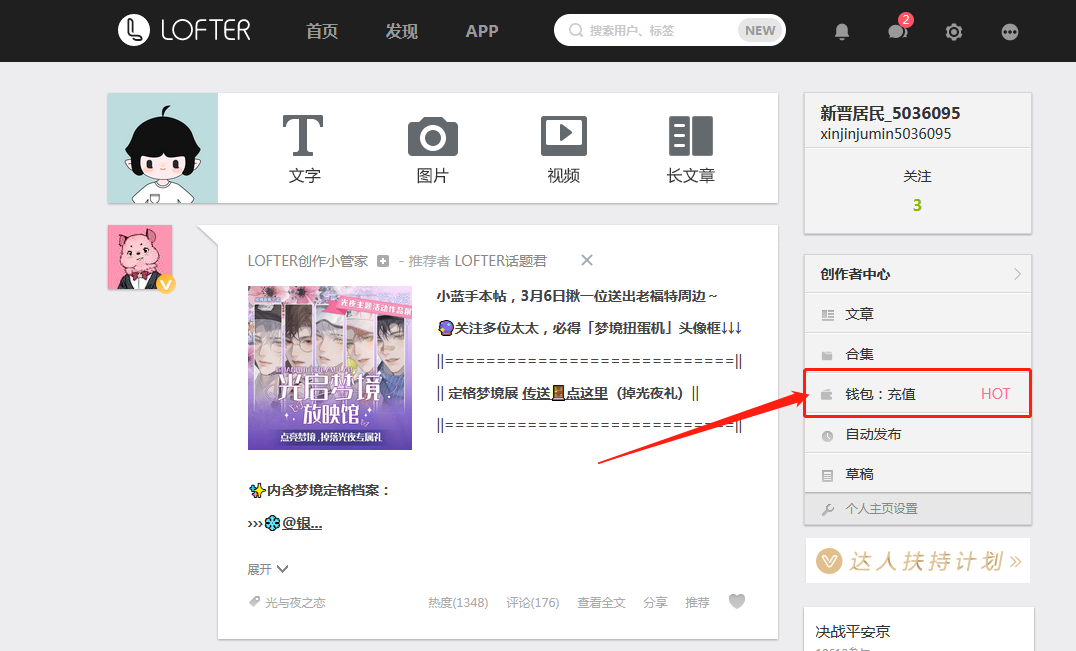The image size is (1076, 651).
Task: Click 分享 share button
Action: pyautogui.click(x=655, y=602)
